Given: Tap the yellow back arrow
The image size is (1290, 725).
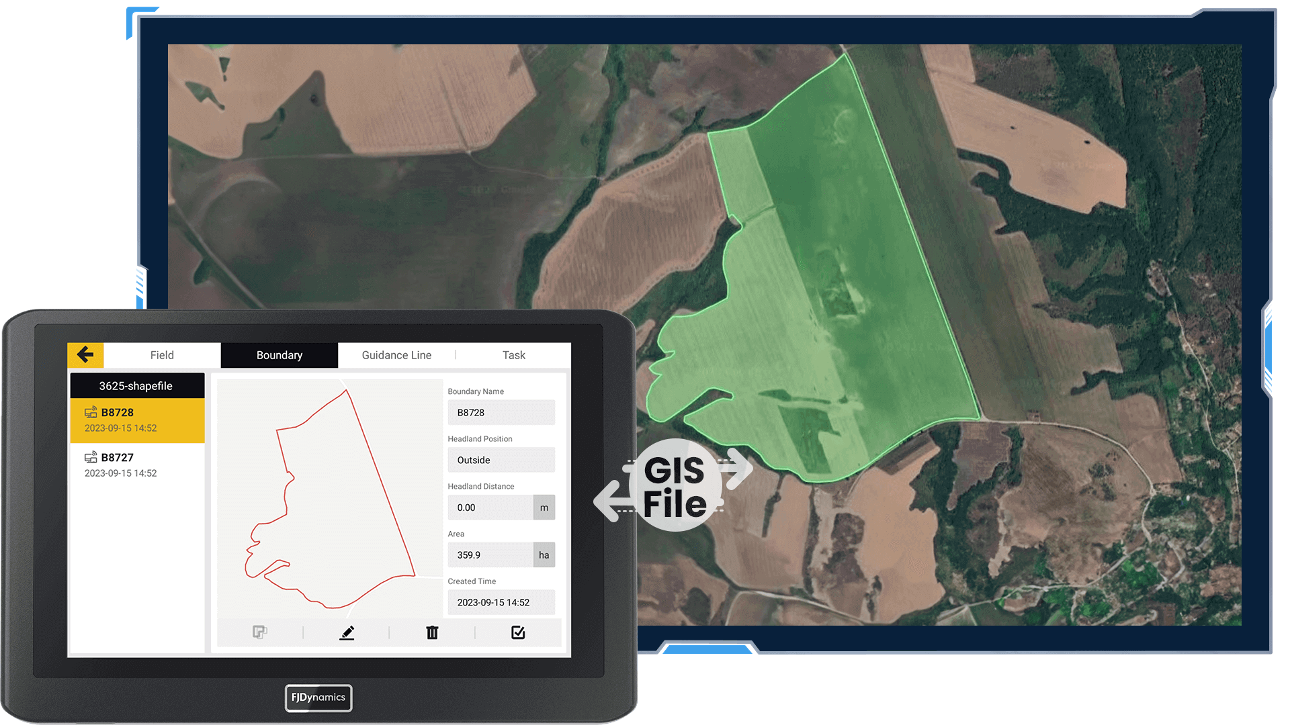Looking at the screenshot, I should [x=85, y=355].
